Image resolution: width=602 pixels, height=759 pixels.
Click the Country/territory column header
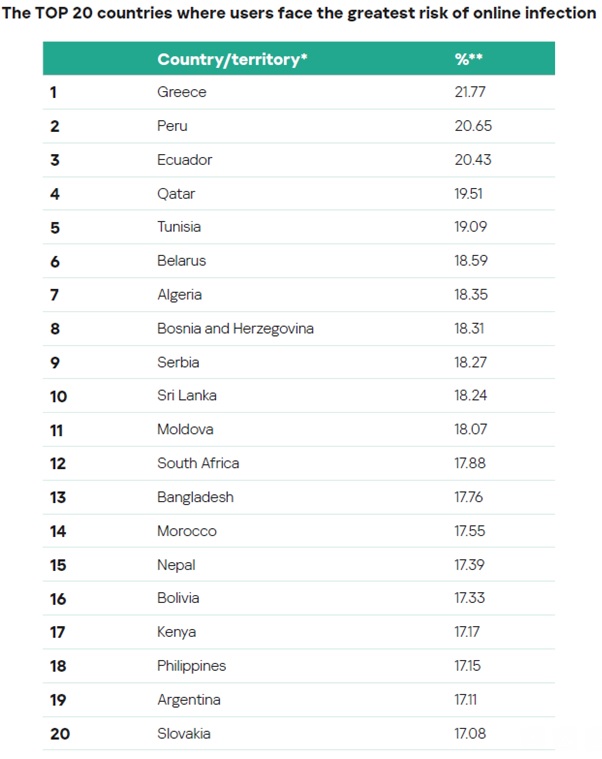[x=232, y=59]
